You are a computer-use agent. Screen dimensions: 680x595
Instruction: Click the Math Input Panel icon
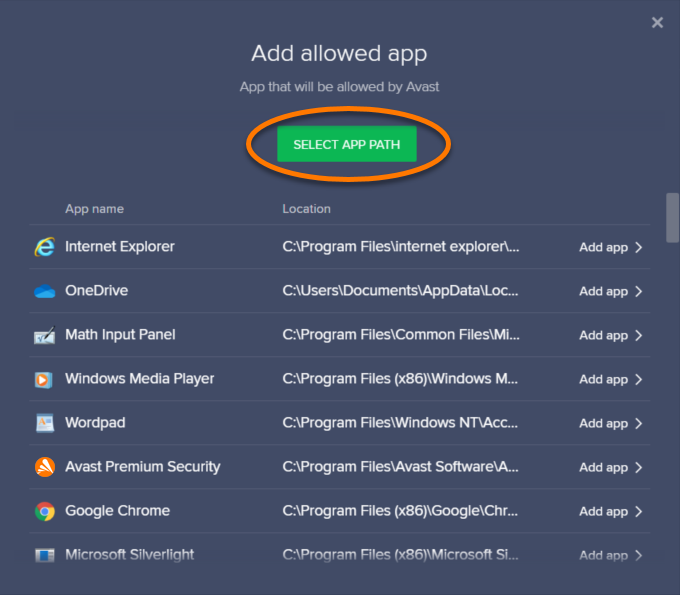click(44, 335)
